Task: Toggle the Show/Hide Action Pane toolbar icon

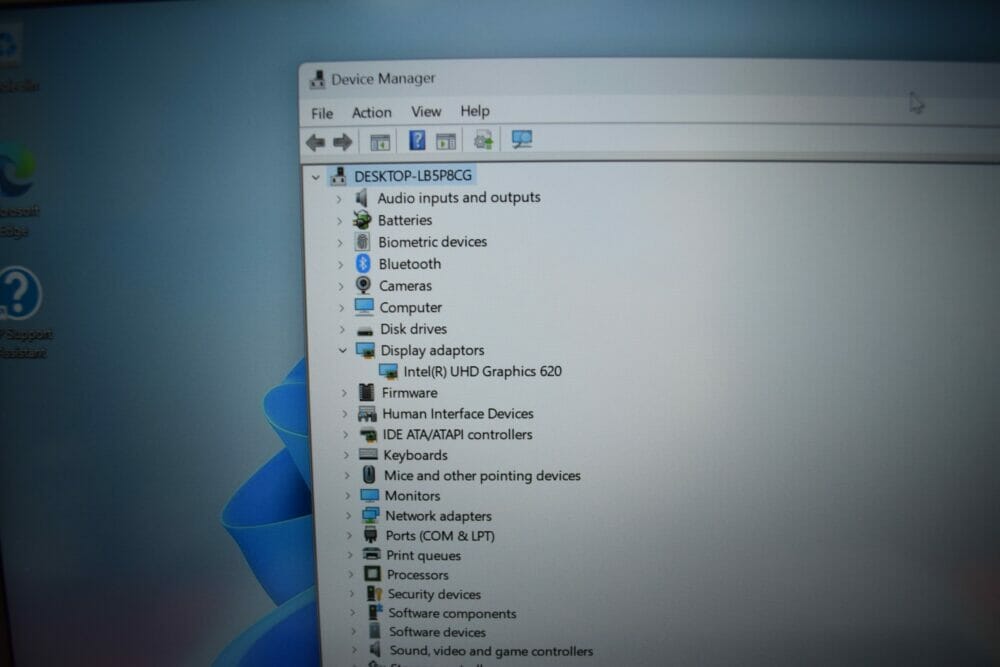Action: (x=446, y=141)
